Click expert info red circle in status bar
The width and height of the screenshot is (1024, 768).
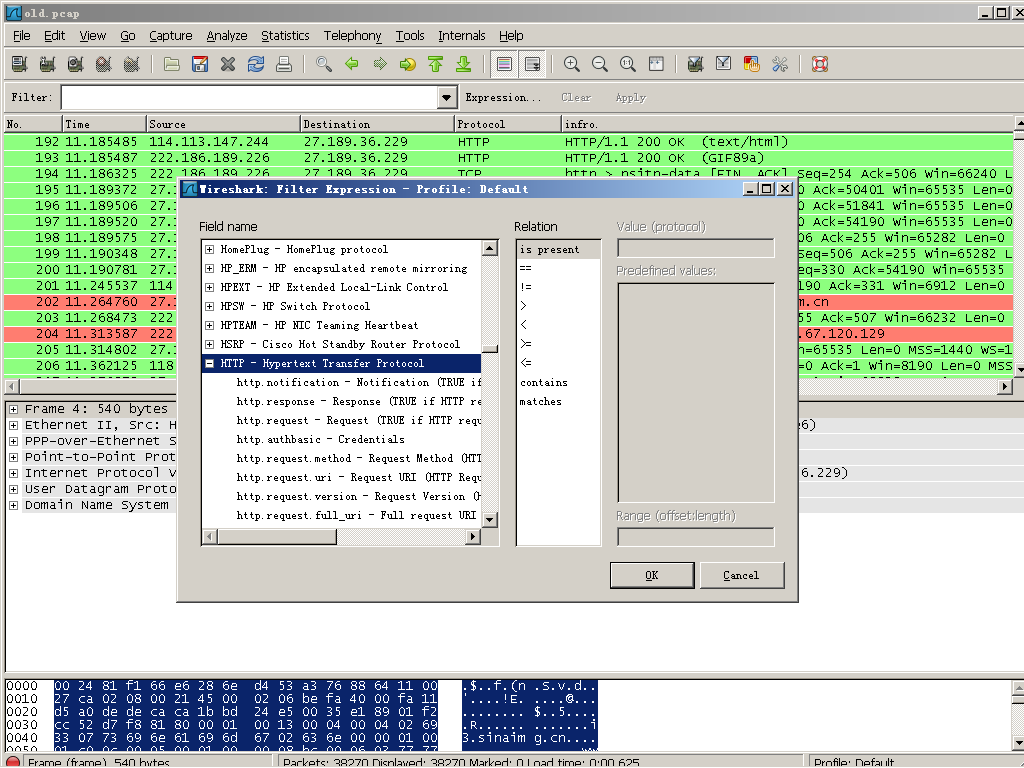click(x=12, y=761)
